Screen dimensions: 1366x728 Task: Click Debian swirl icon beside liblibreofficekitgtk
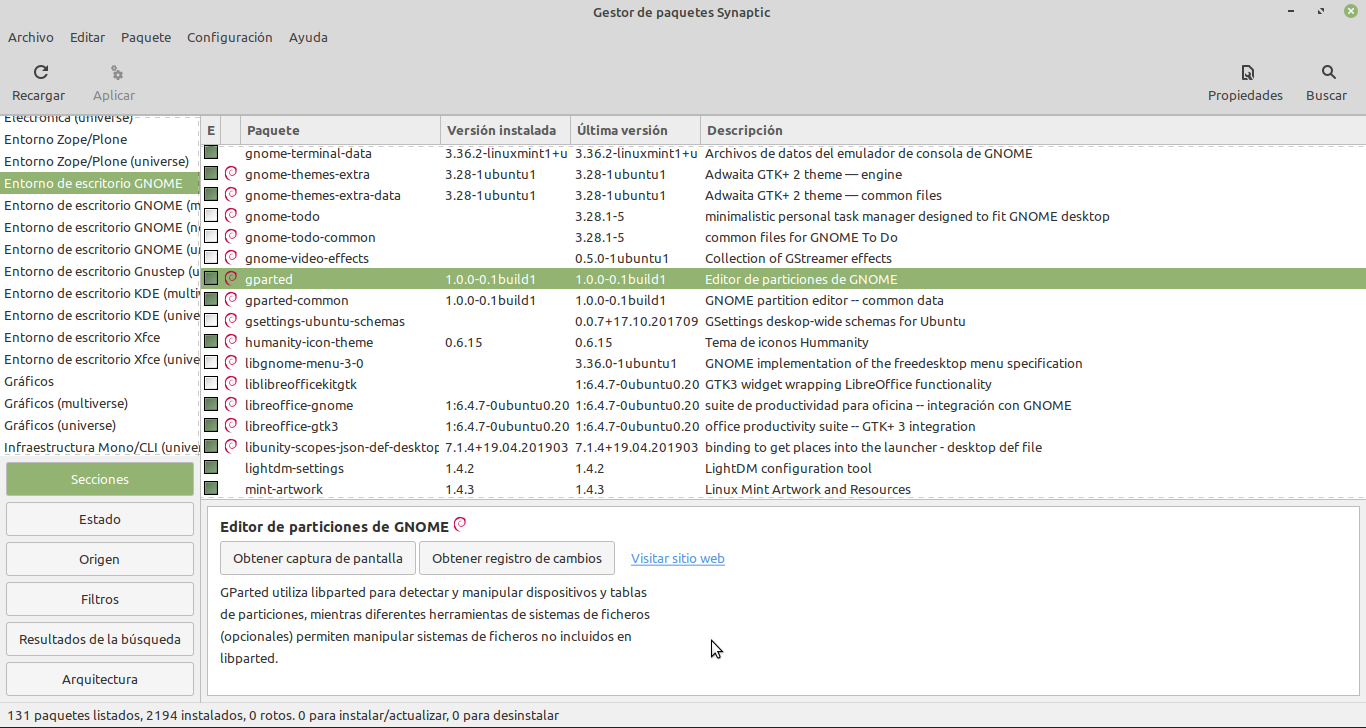pos(231,384)
